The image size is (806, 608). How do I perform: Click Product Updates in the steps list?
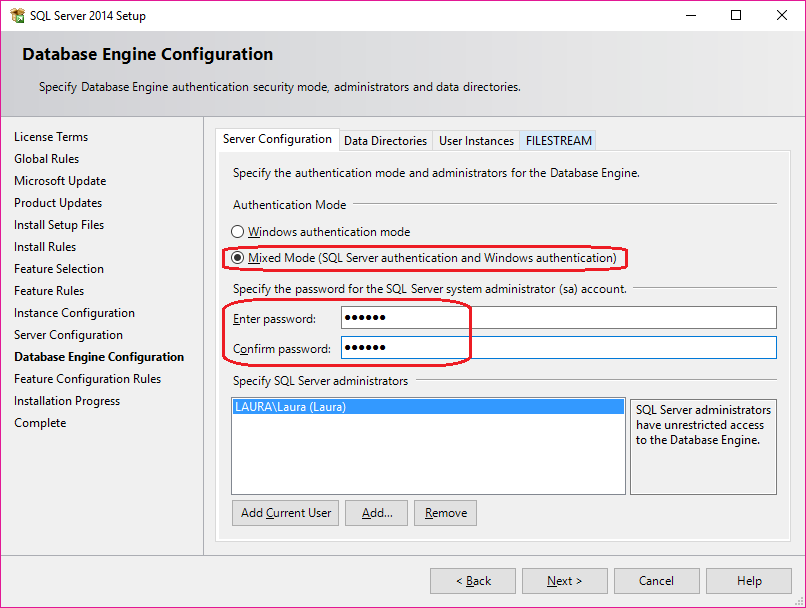pos(58,203)
